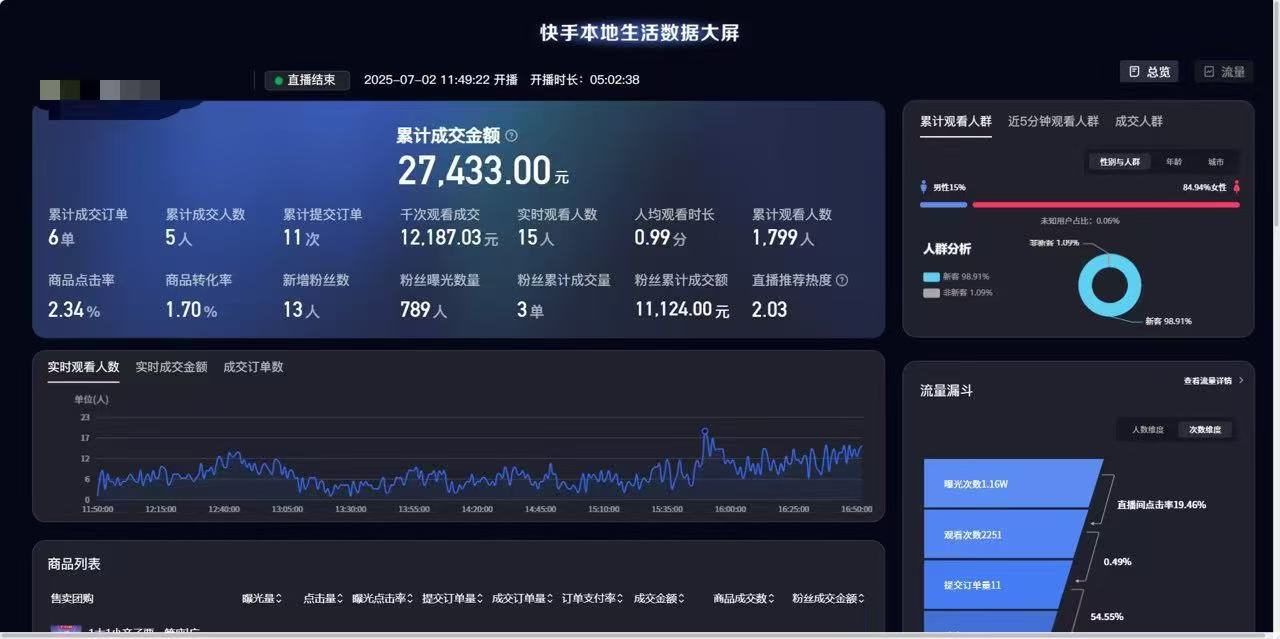
Task: Switch to the 近5分钟观看人群 tab
Action: coord(1053,121)
